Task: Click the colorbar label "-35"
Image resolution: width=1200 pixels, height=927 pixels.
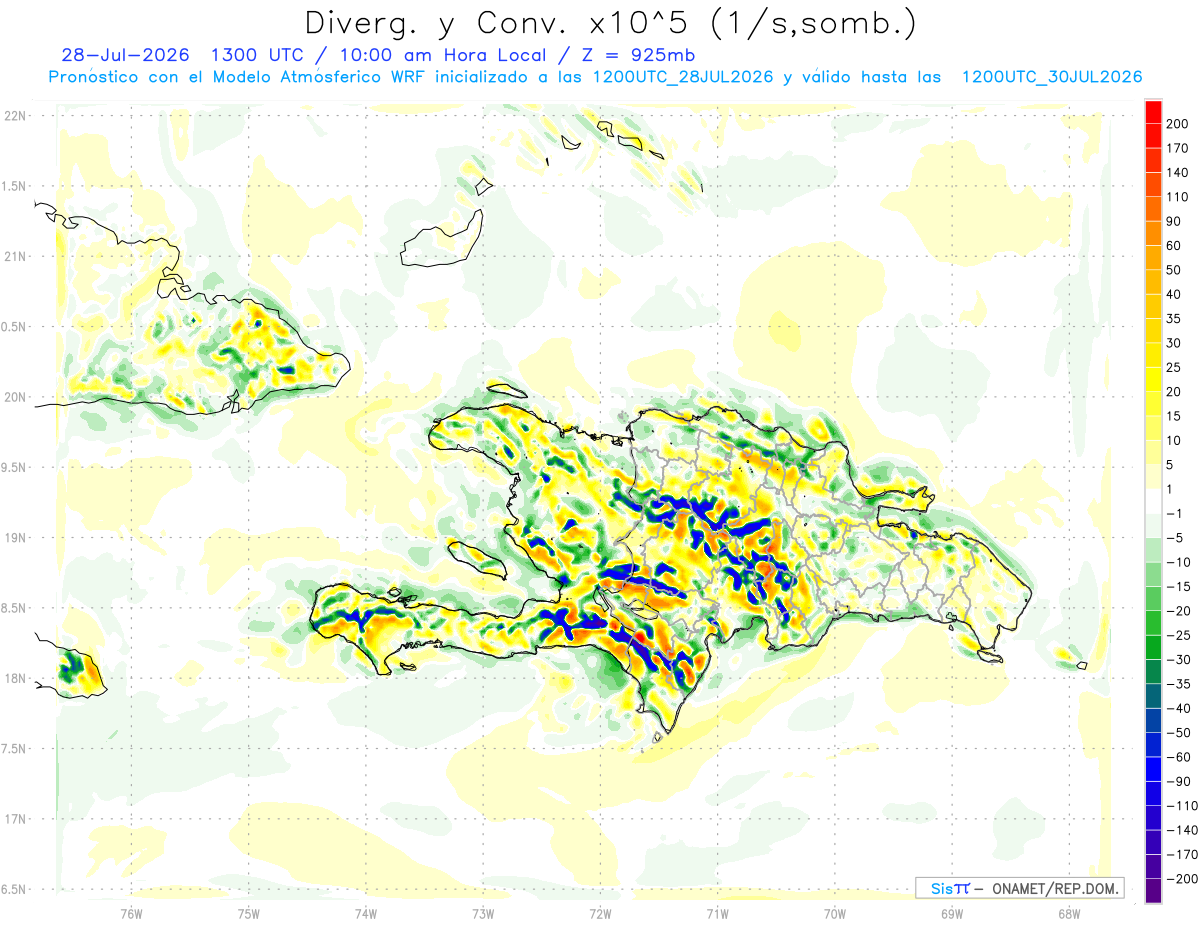Action: coord(1180,684)
